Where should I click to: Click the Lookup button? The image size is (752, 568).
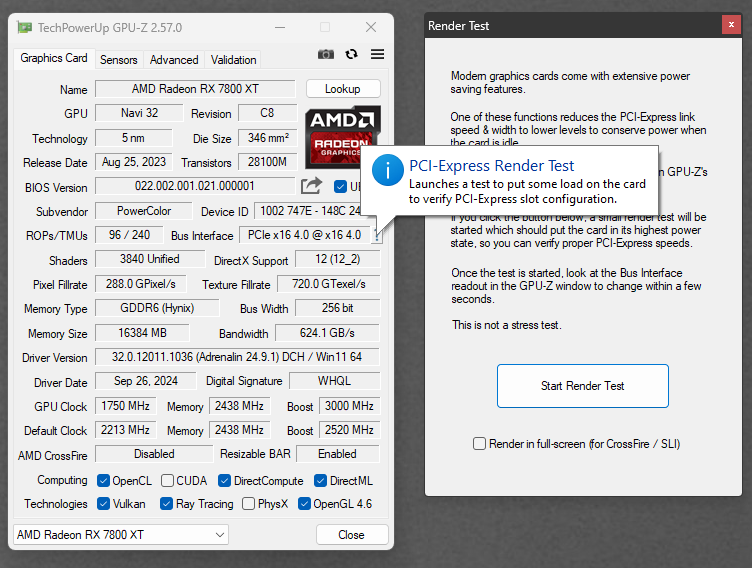(343, 89)
